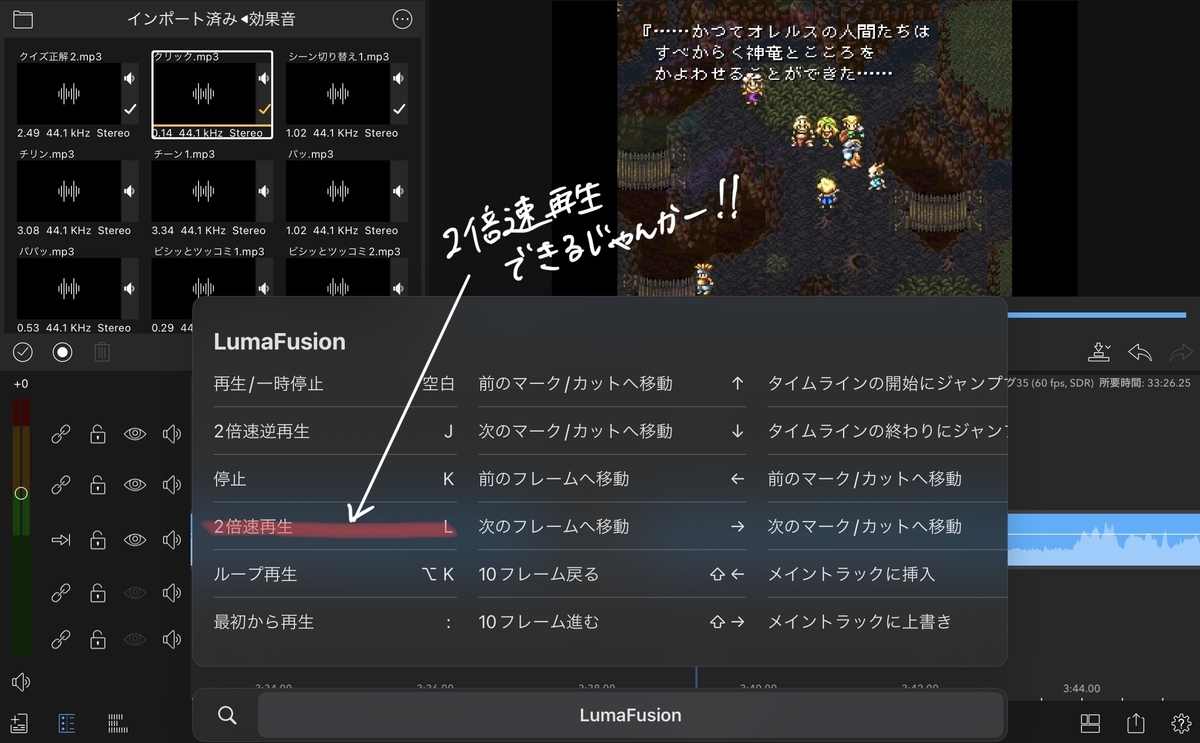Click the 3:44.00 timeline ruler mark
The image size is (1200, 743).
(x=1081, y=688)
